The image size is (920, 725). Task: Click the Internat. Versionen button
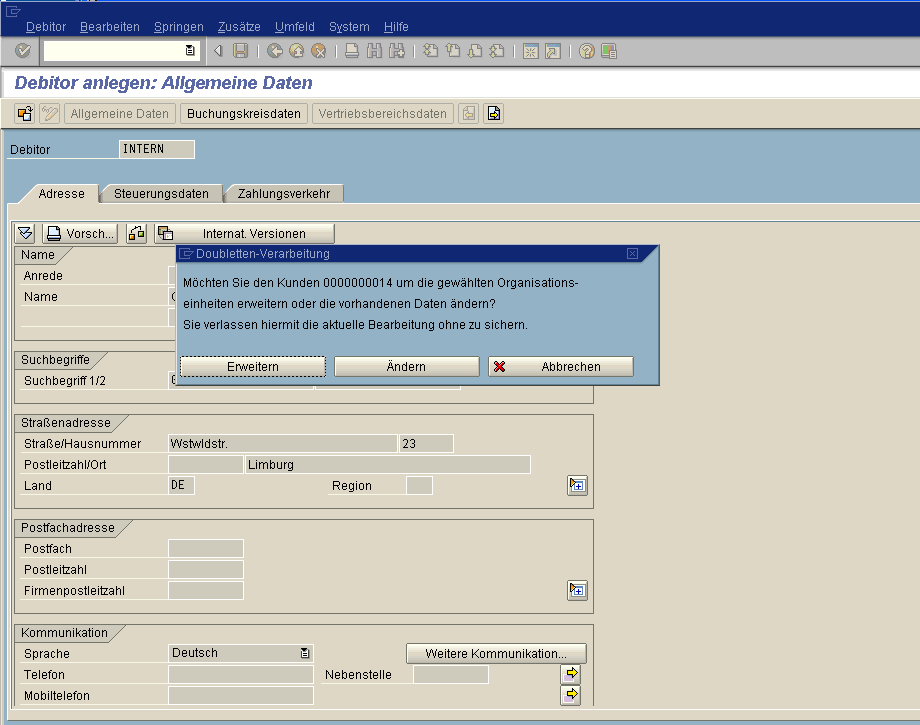tap(245, 233)
